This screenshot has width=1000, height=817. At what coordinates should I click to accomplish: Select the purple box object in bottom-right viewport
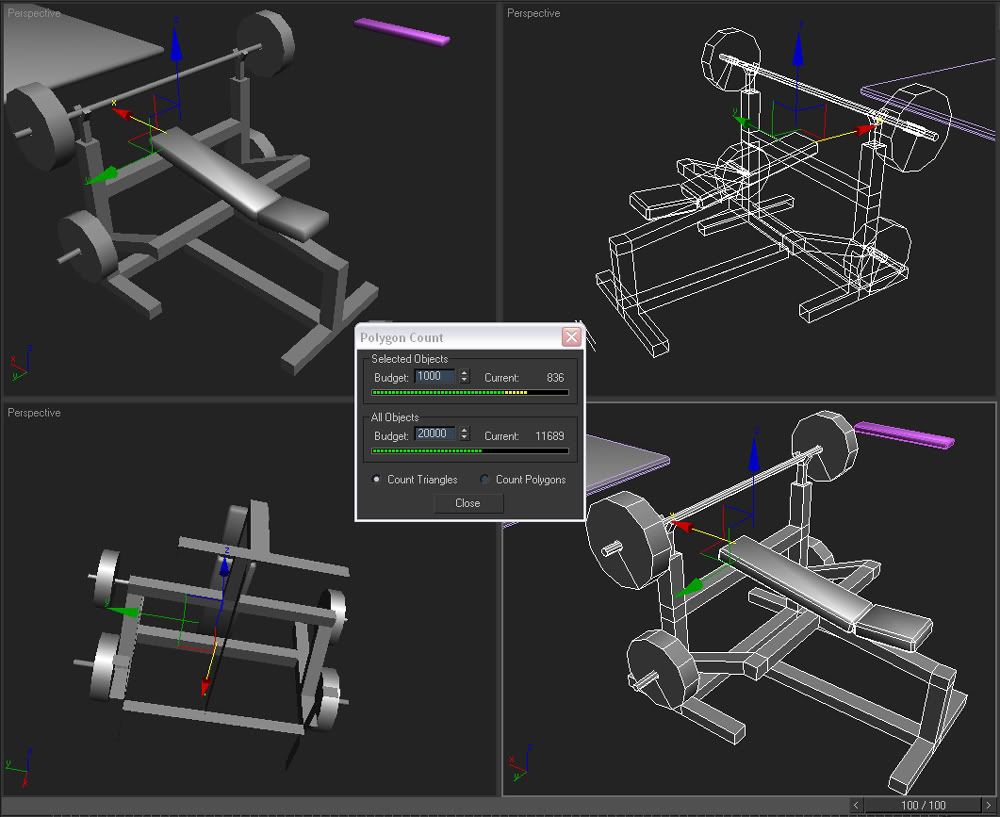coord(904,435)
